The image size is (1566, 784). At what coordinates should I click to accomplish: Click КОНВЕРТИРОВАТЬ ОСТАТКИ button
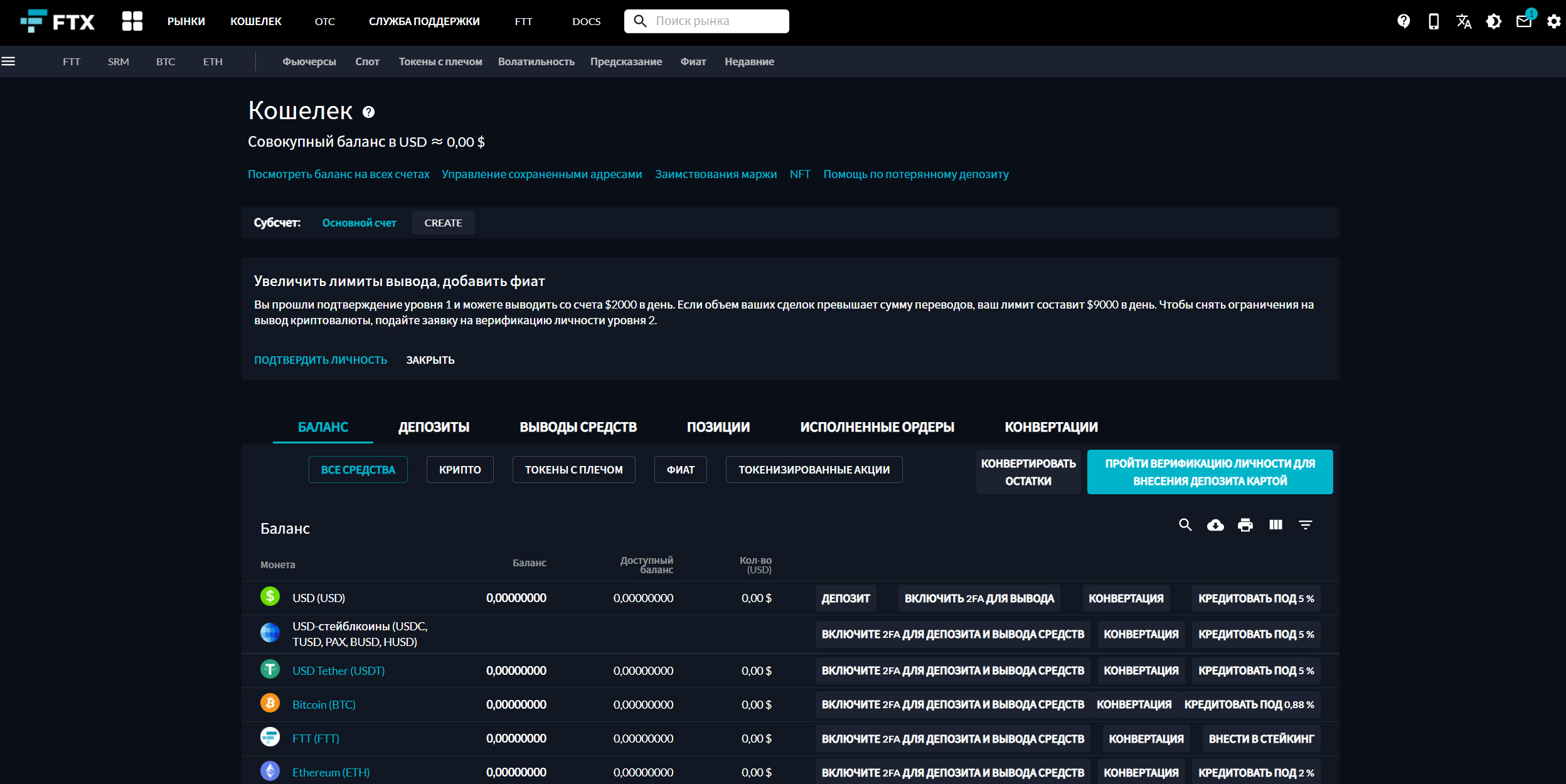1028,472
